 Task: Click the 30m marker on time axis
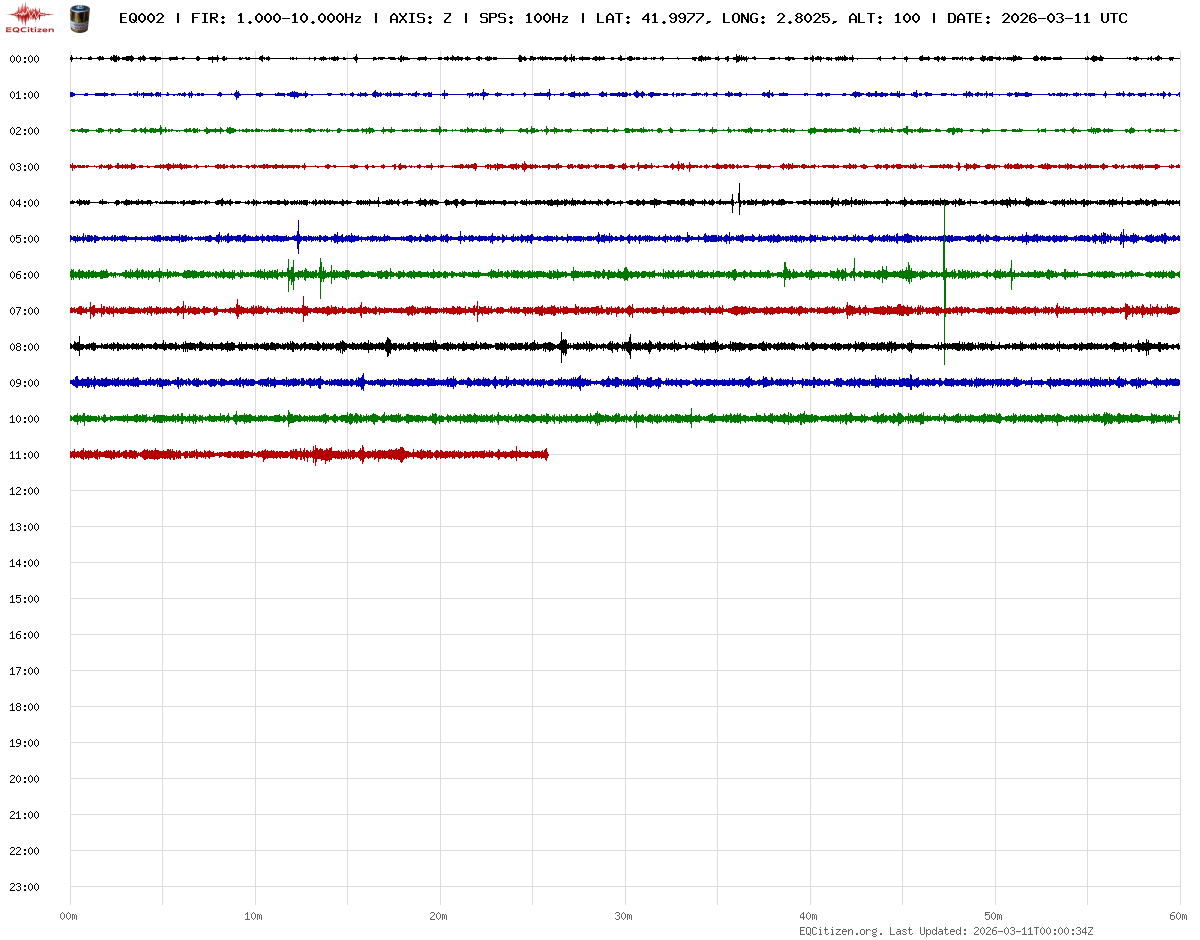pos(624,916)
